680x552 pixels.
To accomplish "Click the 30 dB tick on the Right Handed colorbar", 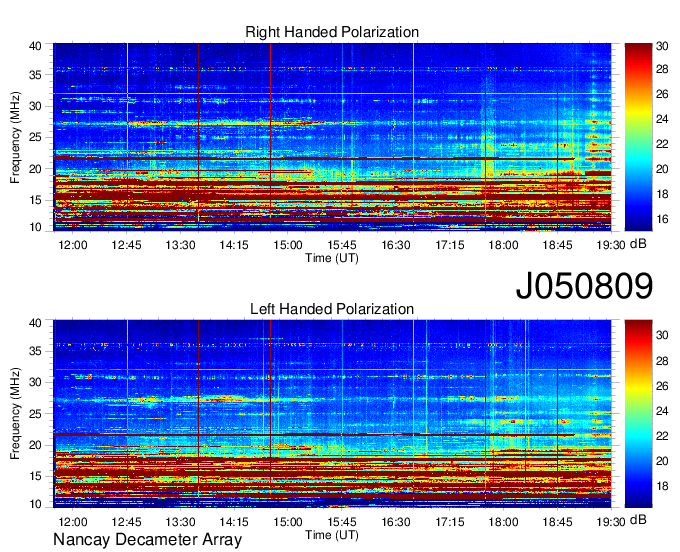I will 662,46.
